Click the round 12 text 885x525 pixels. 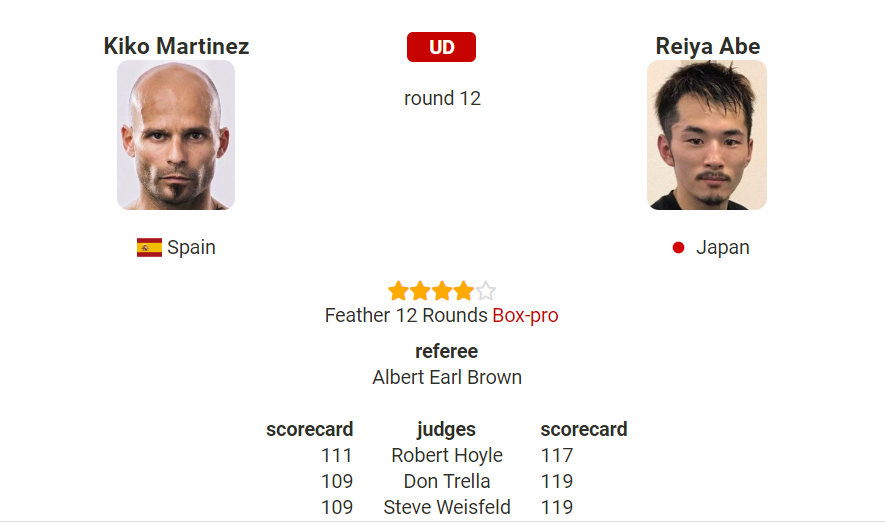point(442,98)
